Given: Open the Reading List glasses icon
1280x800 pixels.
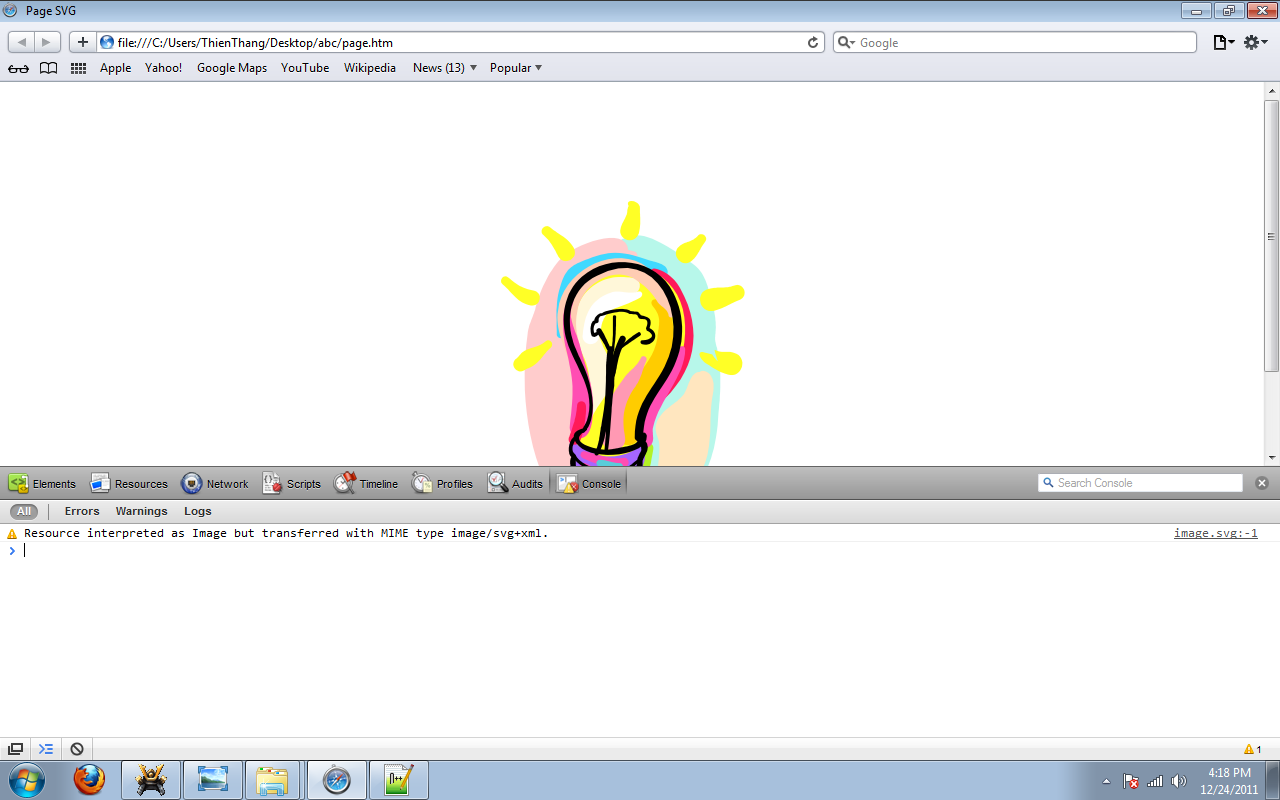Looking at the screenshot, I should 18,68.
